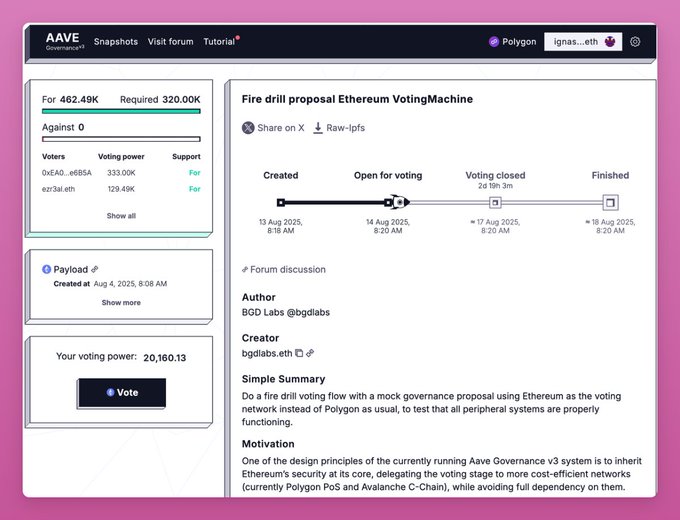Click voter ezr3al.eth in the voters list
The image size is (680, 520).
(x=59, y=189)
